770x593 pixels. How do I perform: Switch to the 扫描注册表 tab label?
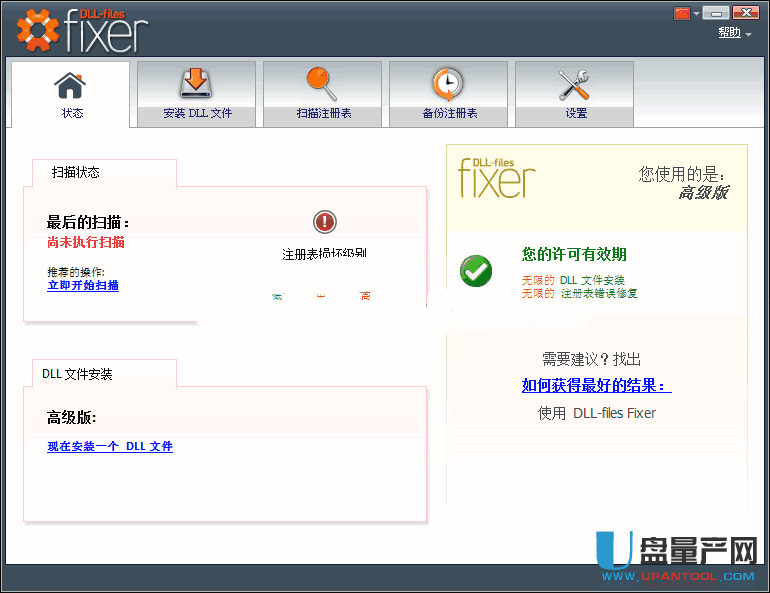click(323, 113)
